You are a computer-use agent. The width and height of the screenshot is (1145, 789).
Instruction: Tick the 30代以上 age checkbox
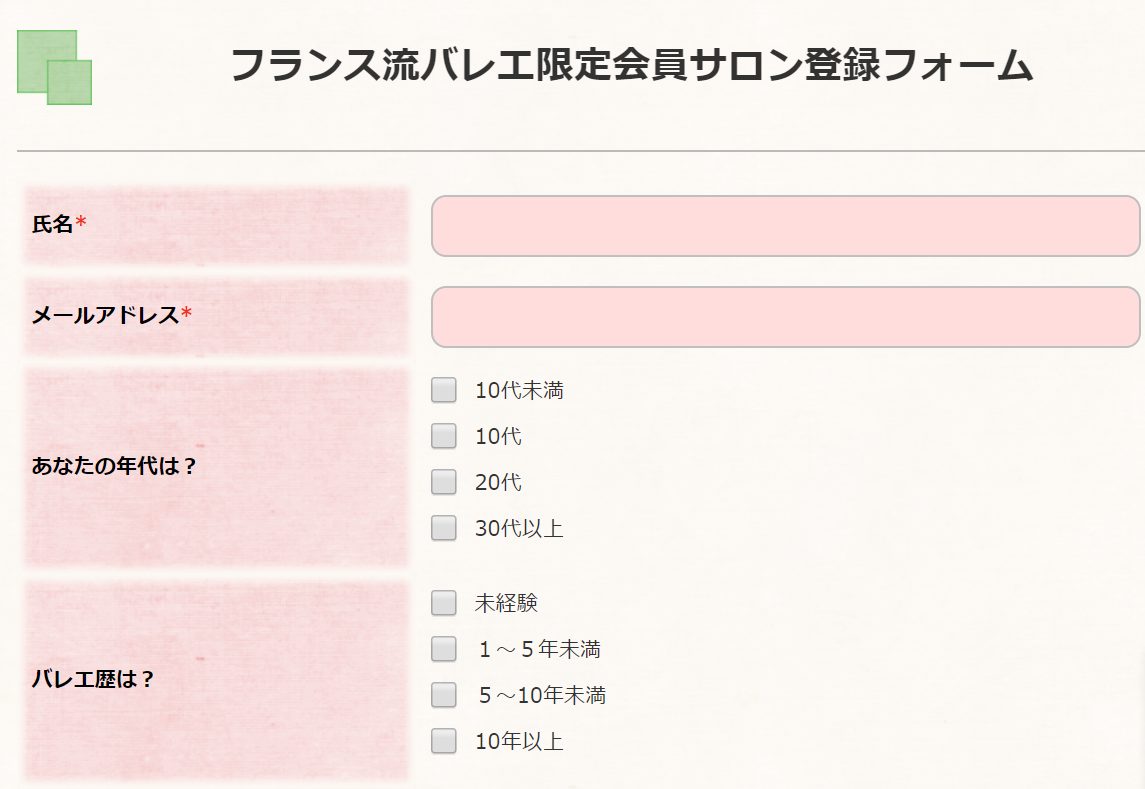coord(443,528)
